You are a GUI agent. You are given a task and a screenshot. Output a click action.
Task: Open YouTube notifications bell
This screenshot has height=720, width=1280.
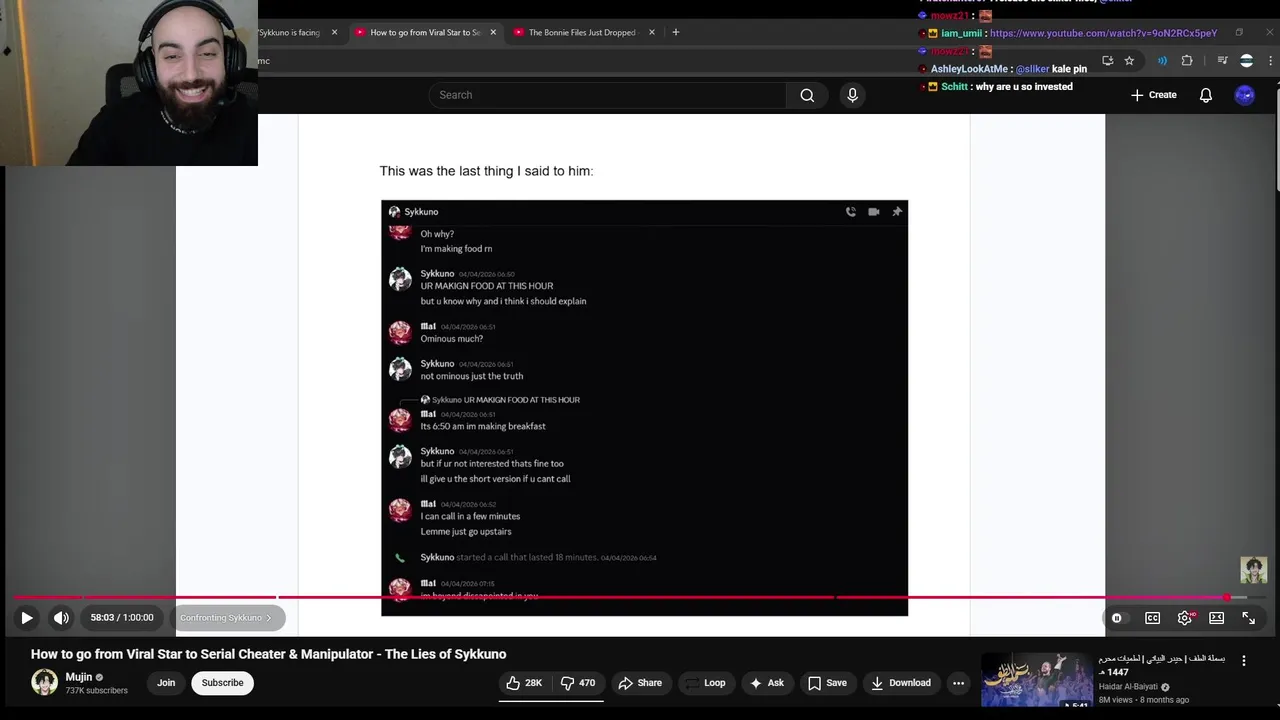pyautogui.click(x=1206, y=95)
